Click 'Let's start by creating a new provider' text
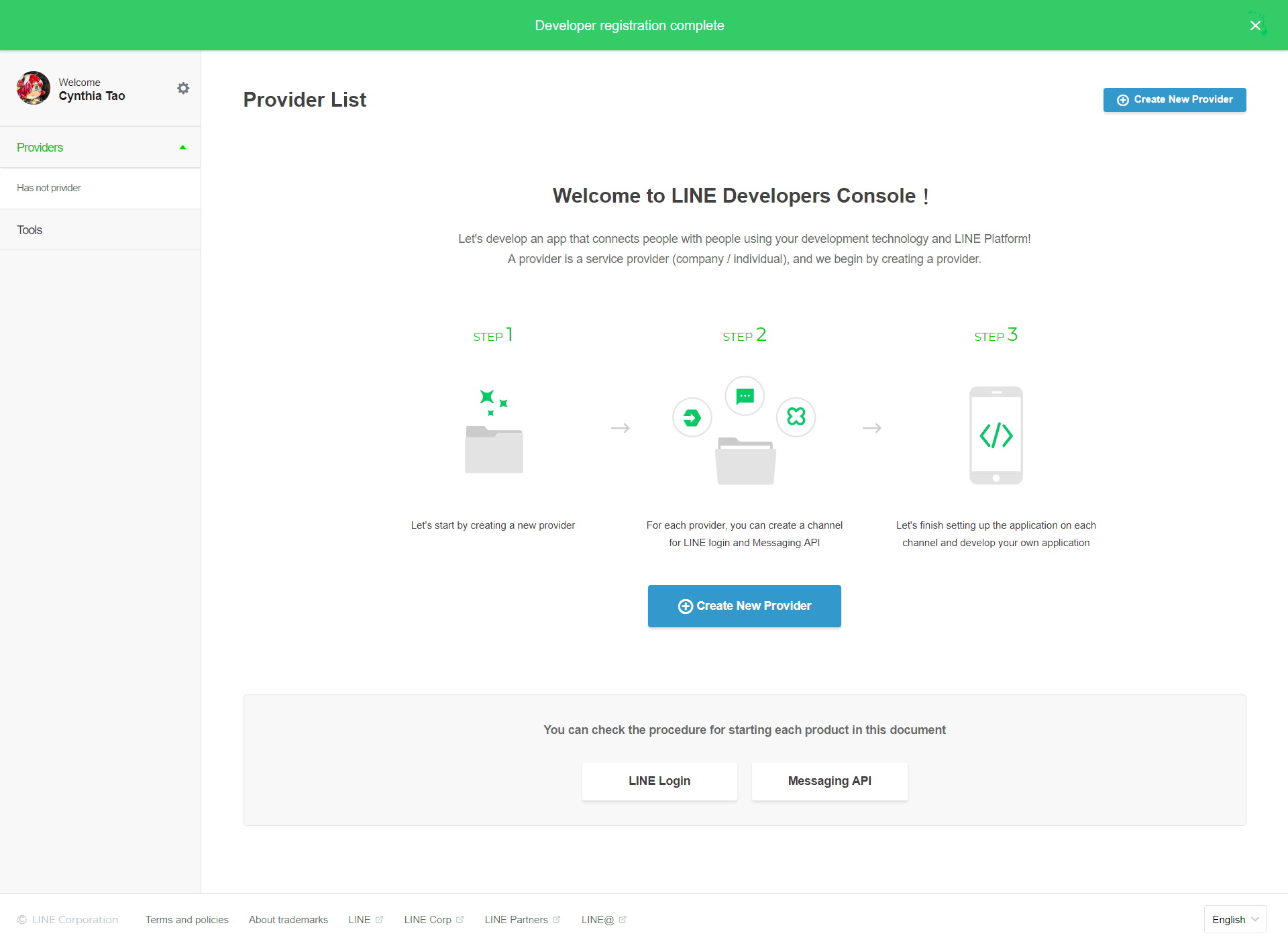The height and width of the screenshot is (944, 1288). (x=493, y=525)
